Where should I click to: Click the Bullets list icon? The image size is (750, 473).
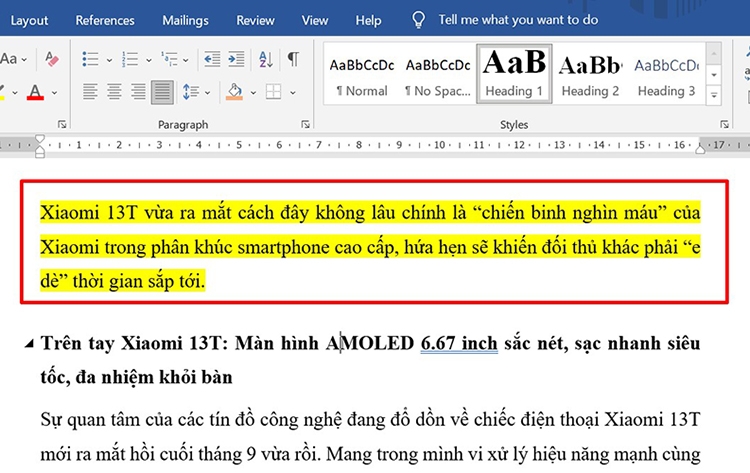(x=90, y=59)
